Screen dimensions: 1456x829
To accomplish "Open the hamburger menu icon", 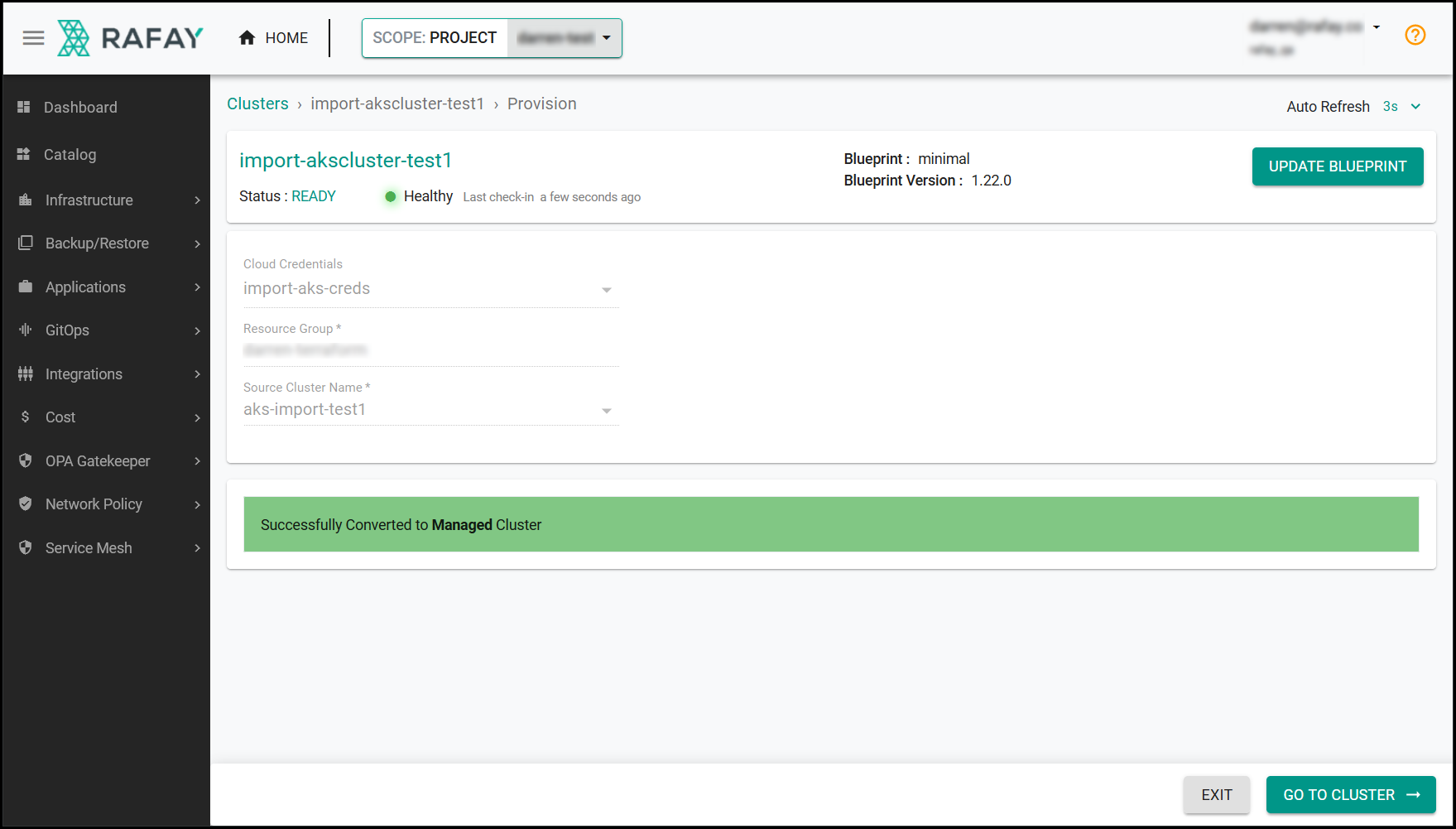I will 33,38.
